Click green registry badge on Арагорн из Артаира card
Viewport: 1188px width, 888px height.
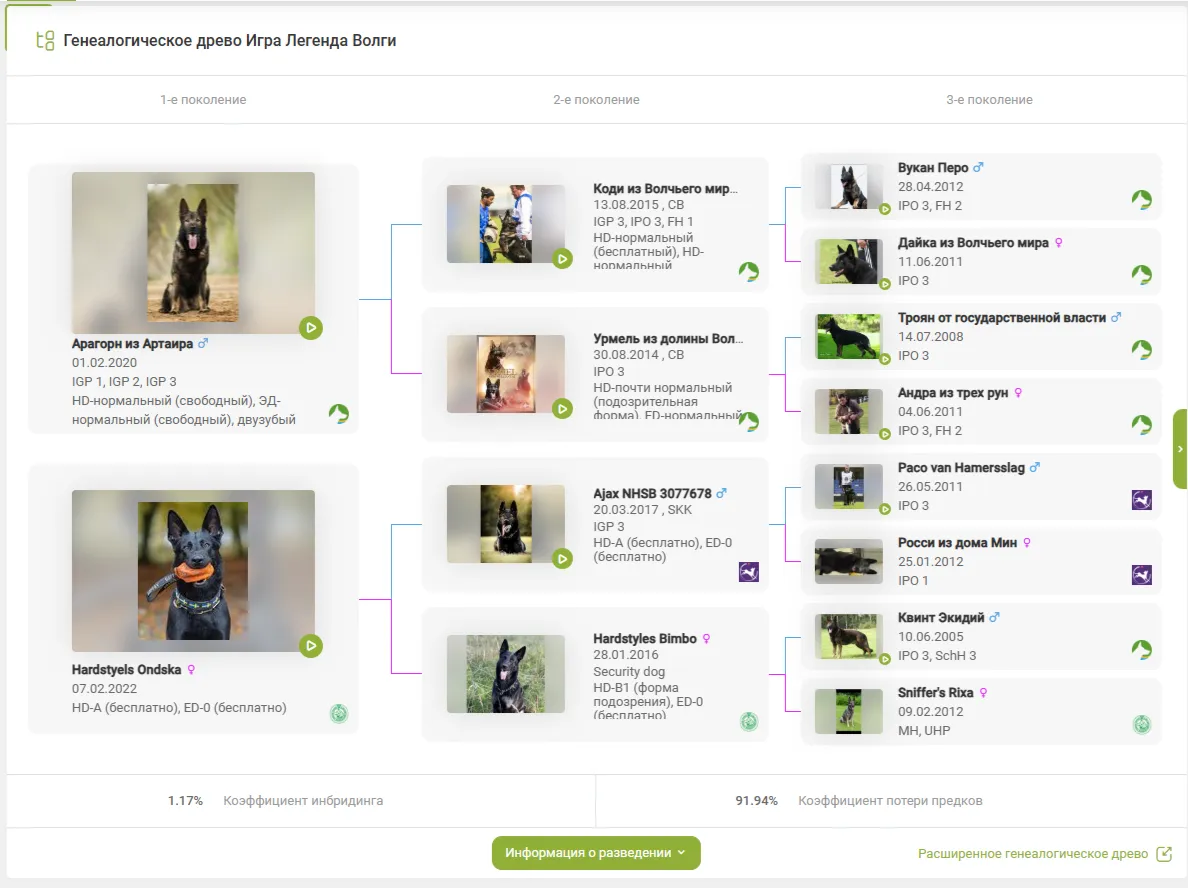click(x=339, y=414)
